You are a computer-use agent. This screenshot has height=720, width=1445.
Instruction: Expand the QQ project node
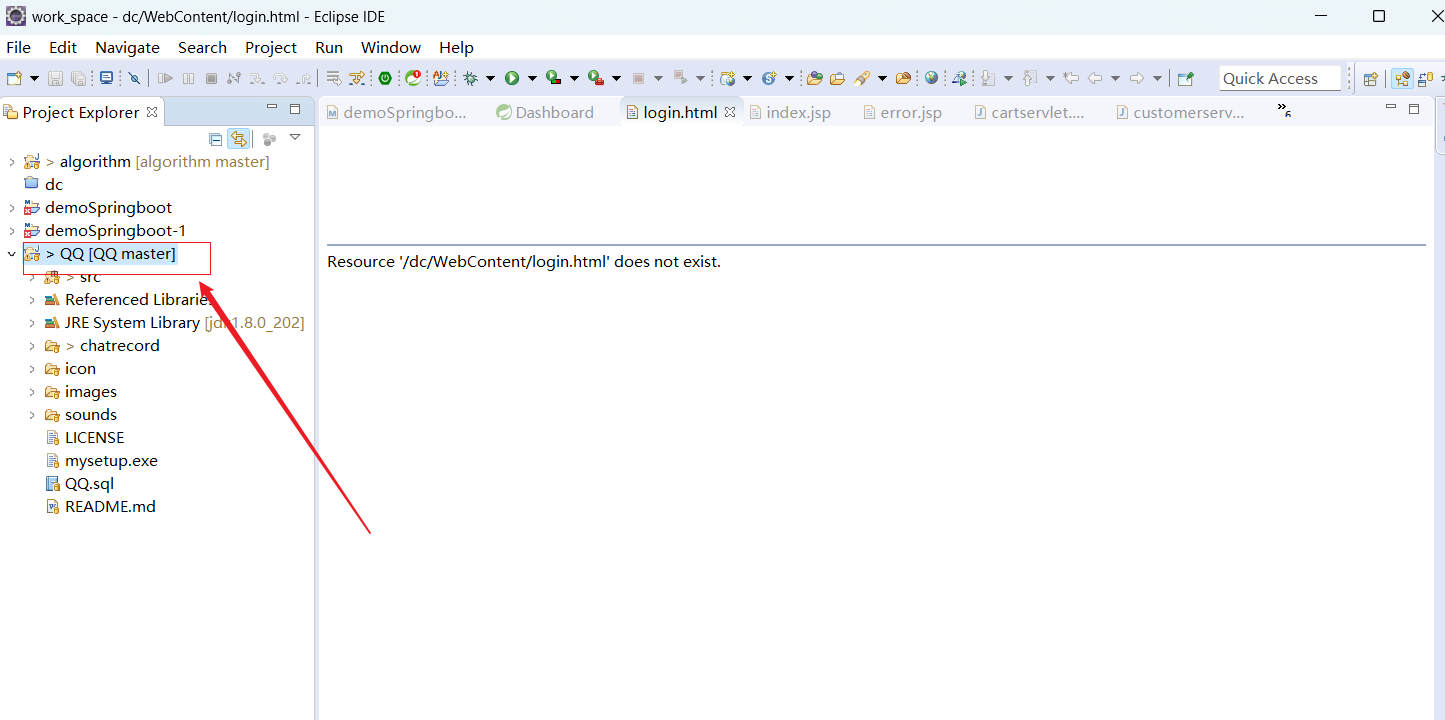pos(11,254)
